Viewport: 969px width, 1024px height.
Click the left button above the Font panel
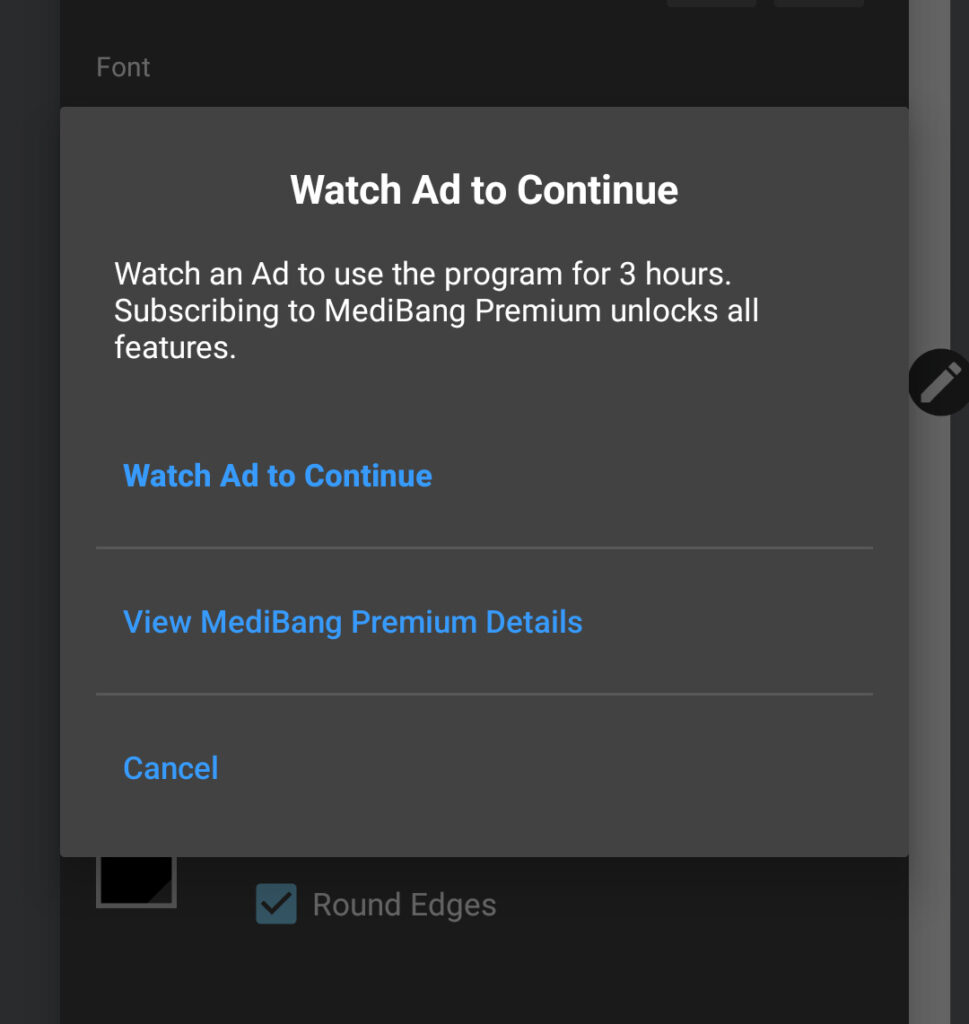coord(711,5)
